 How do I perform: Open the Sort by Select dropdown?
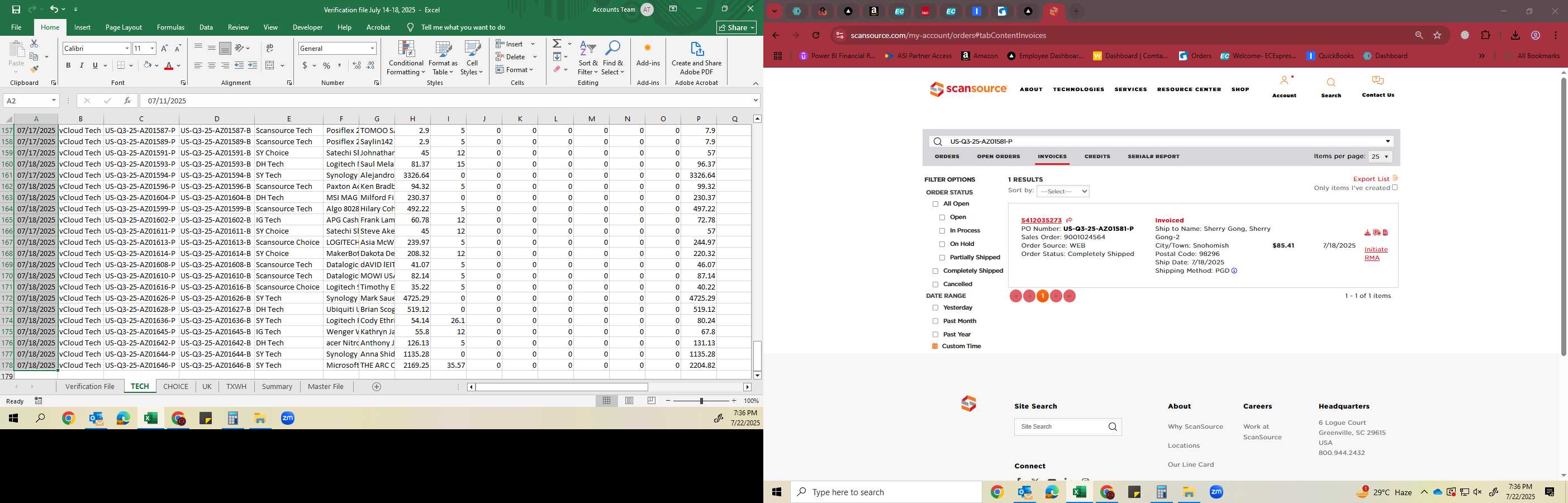pyautogui.click(x=1063, y=191)
